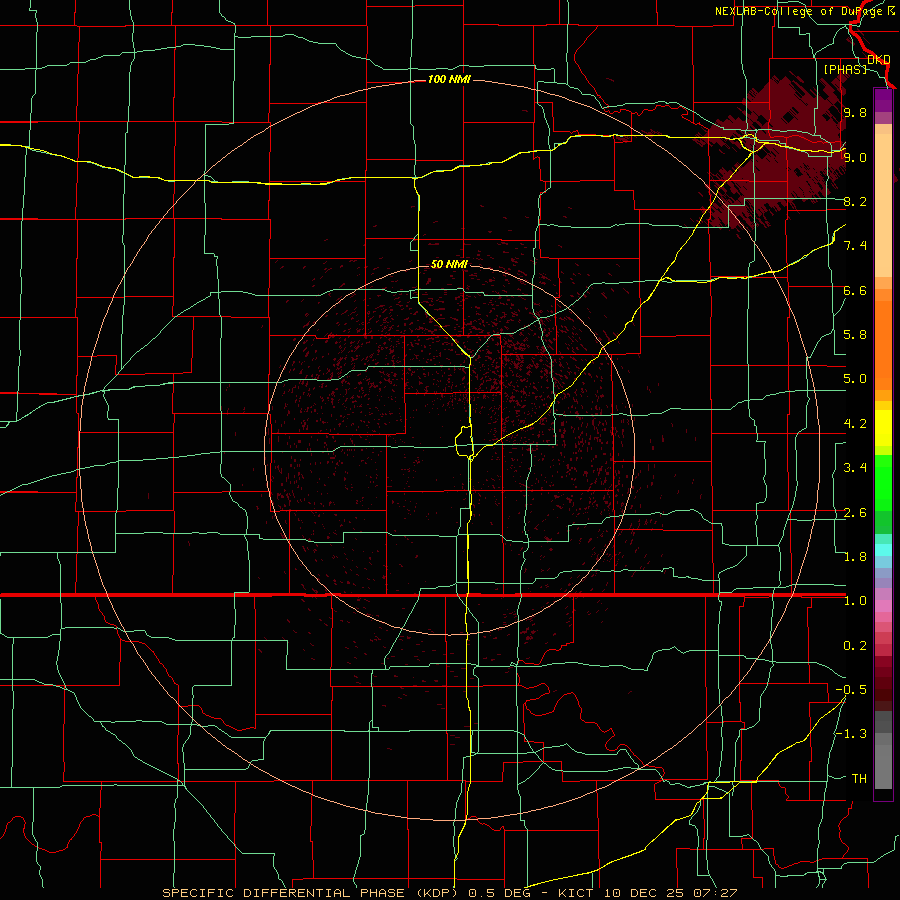The image size is (900, 900).
Task: Click the -0.5 value on the color scale
Action: [851, 690]
